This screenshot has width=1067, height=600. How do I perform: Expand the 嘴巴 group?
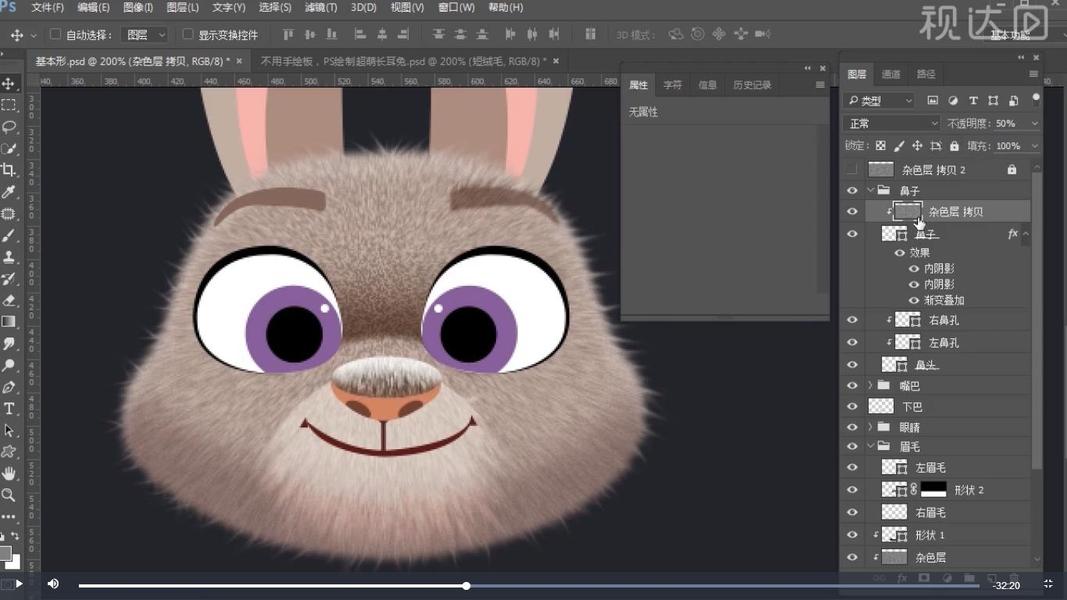pos(870,385)
